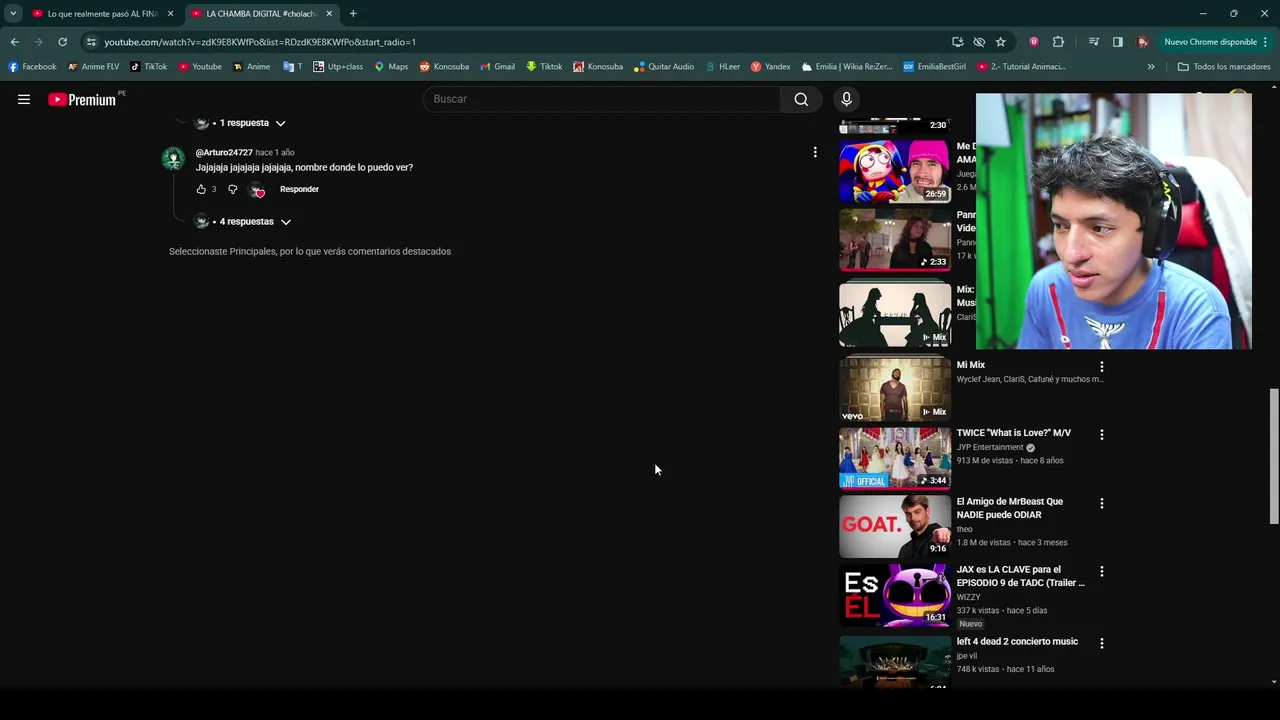This screenshot has width=1280, height=720.
Task: Click the search magnifier button
Action: click(x=801, y=99)
